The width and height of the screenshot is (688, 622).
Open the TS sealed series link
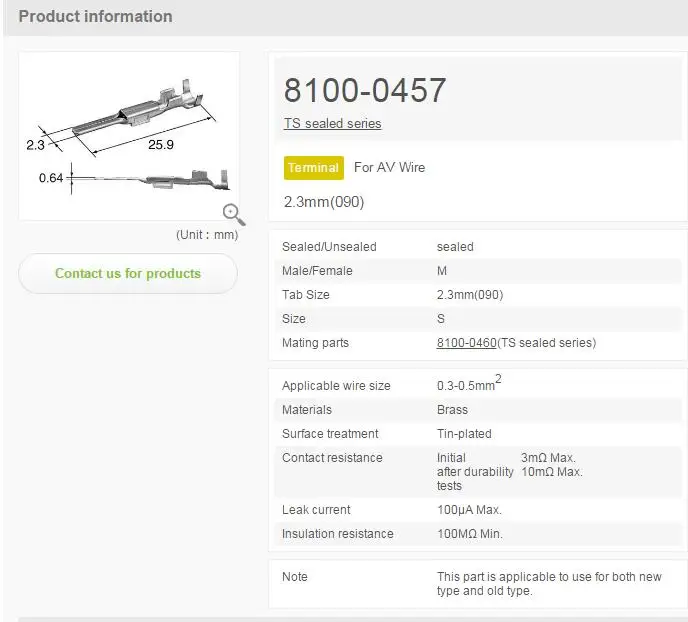(x=332, y=124)
